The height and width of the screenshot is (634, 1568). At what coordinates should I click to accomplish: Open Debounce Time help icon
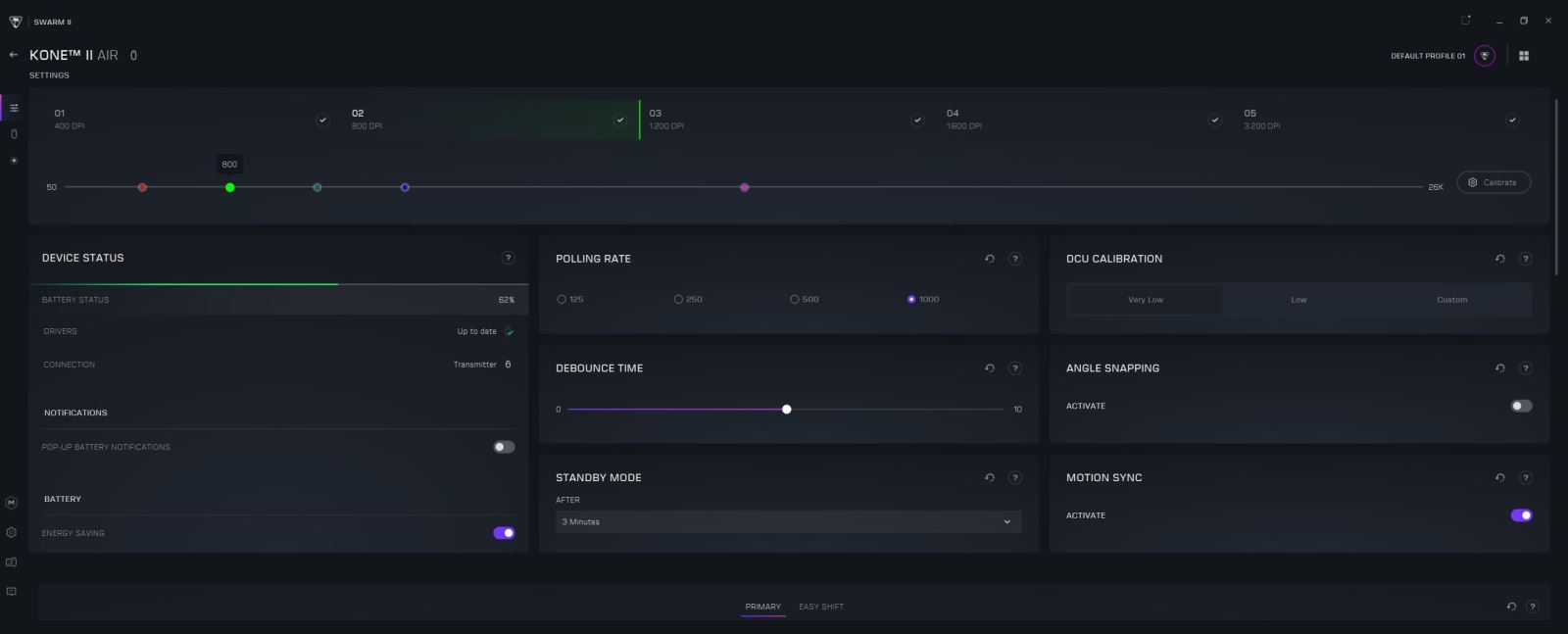pos(1015,368)
